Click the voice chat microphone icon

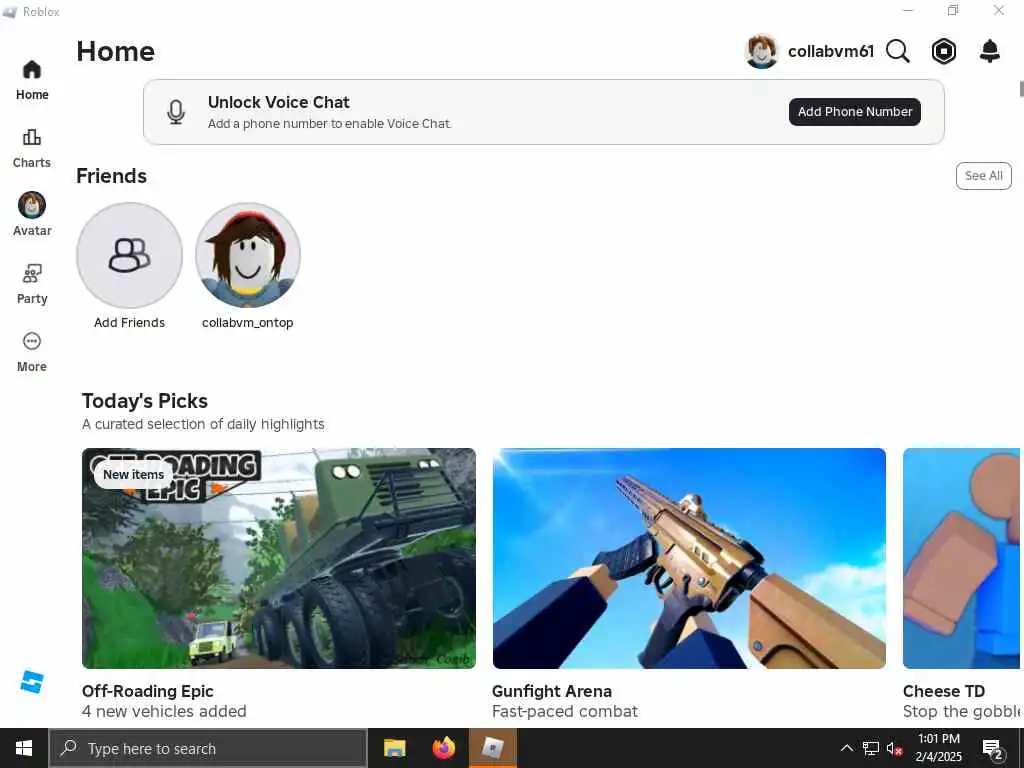(176, 112)
